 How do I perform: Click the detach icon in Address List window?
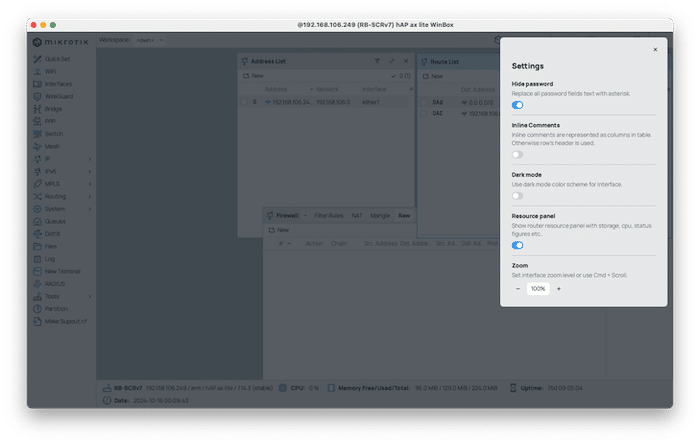pyautogui.click(x=392, y=61)
